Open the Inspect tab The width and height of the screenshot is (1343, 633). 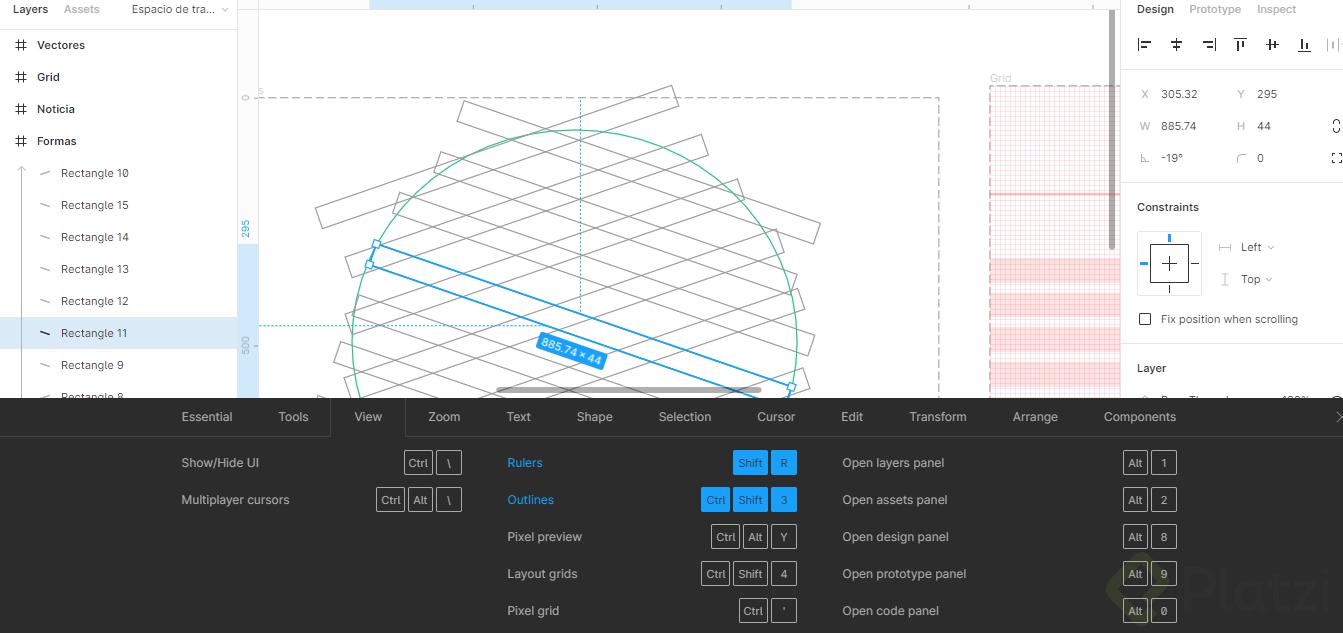coord(1276,9)
